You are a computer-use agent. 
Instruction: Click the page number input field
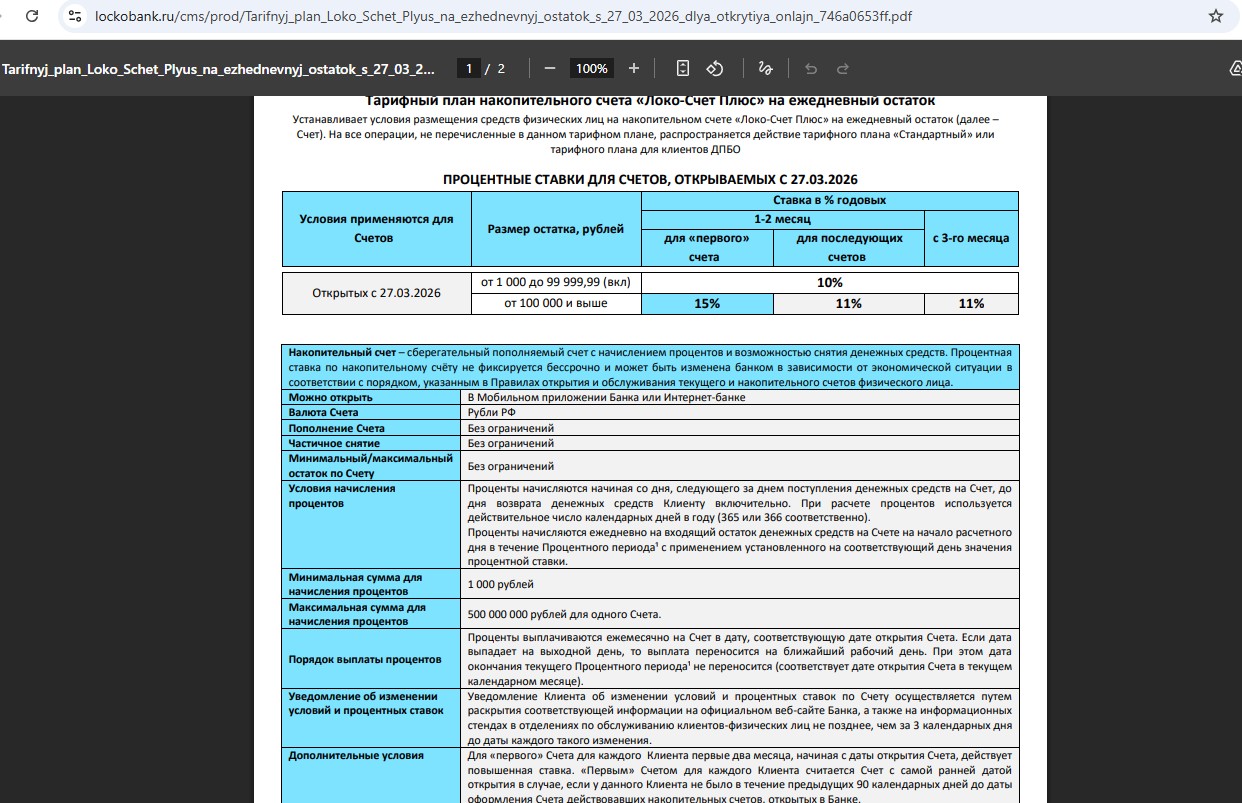(x=468, y=68)
